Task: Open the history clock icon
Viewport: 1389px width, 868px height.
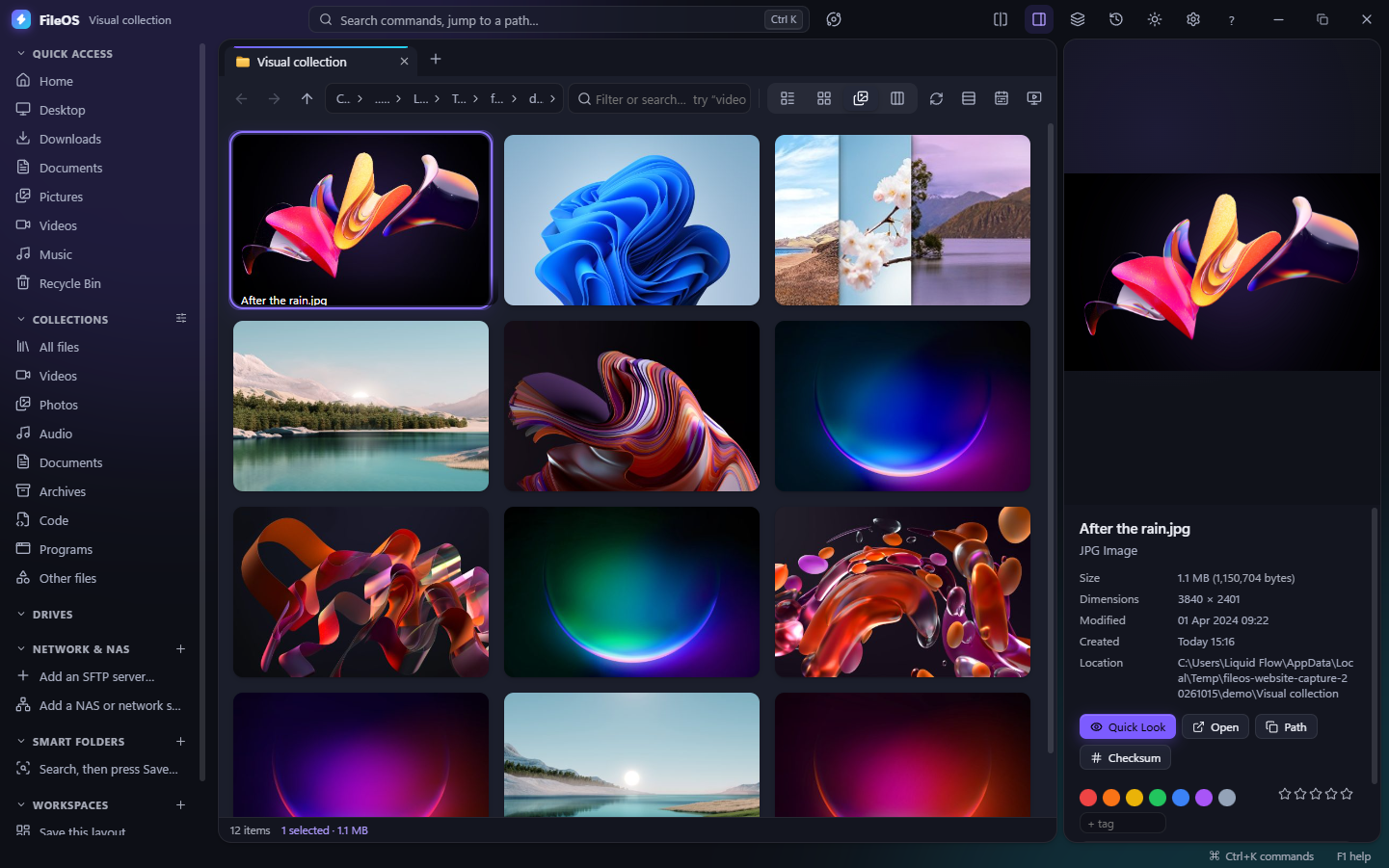Action: [x=1116, y=19]
